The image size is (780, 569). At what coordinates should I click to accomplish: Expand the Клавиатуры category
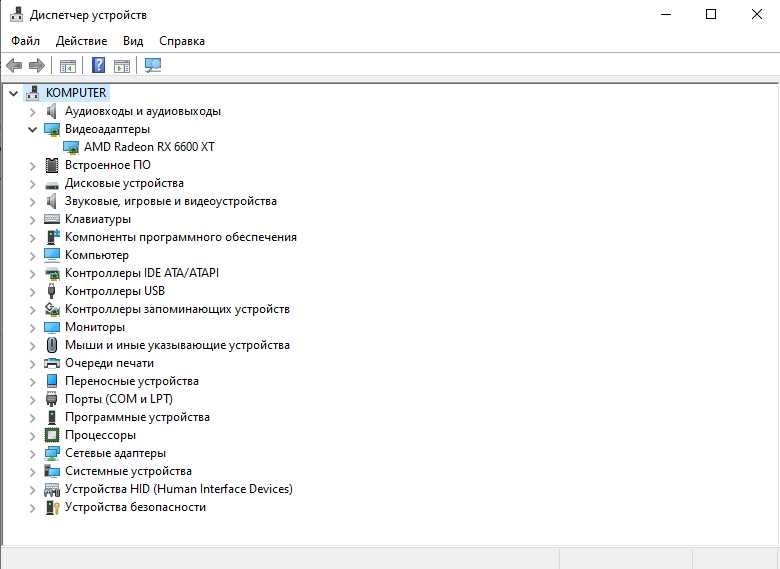33,220
